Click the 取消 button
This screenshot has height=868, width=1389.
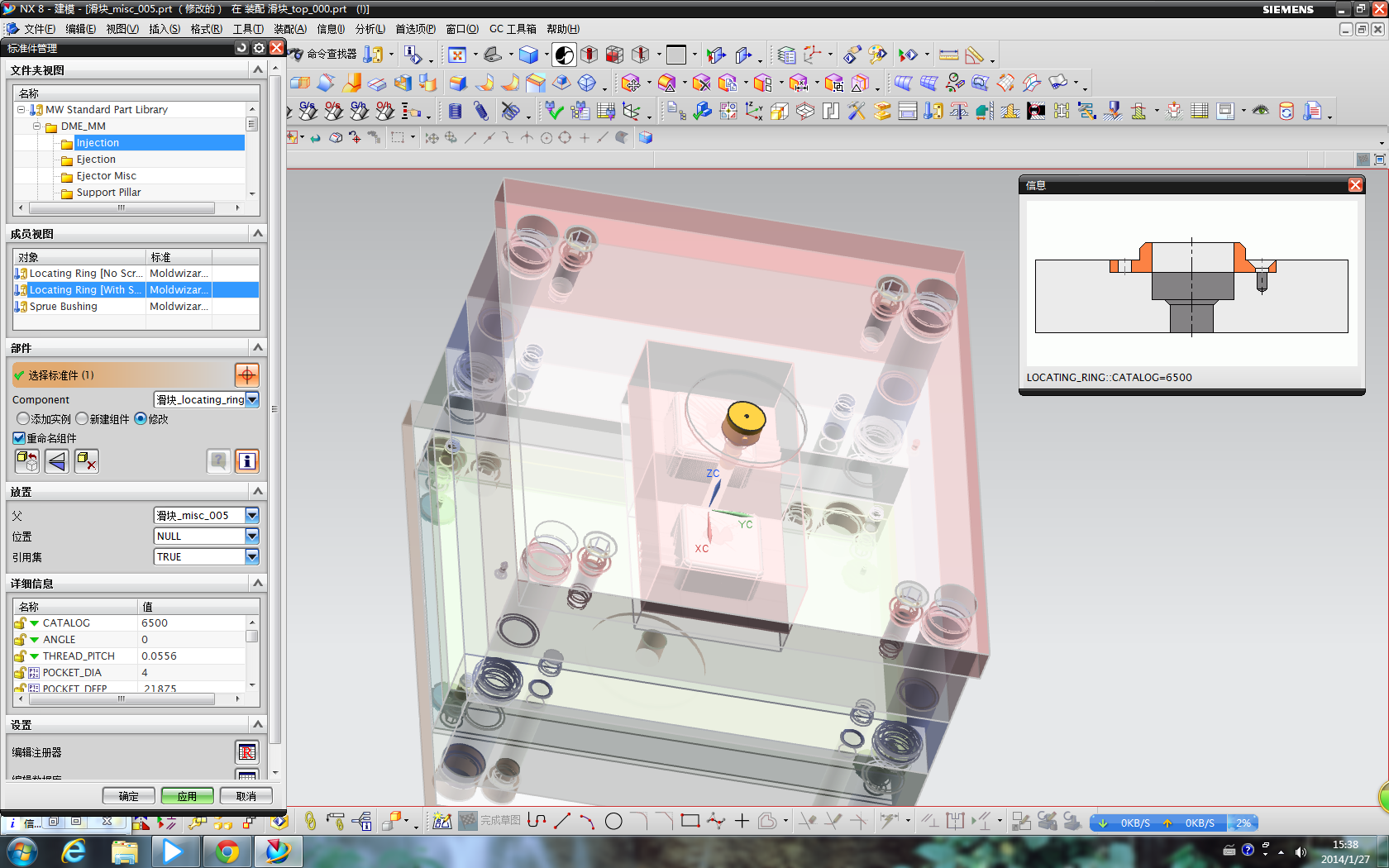tap(246, 796)
